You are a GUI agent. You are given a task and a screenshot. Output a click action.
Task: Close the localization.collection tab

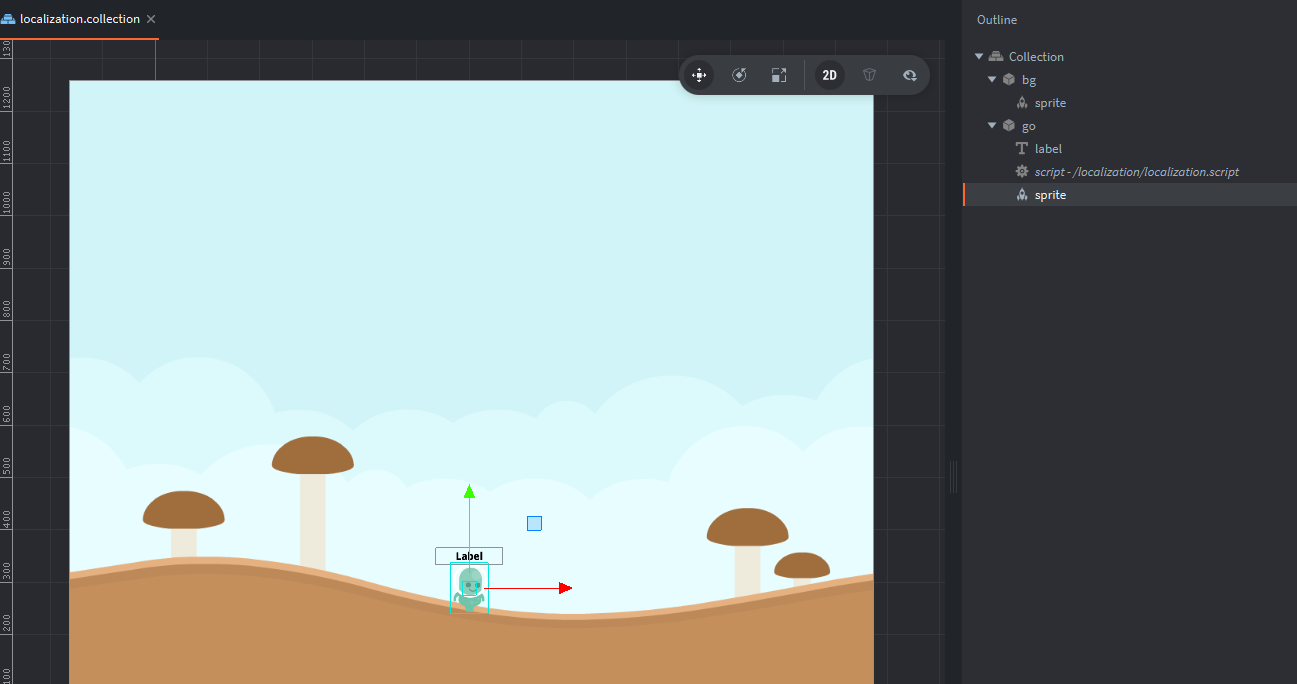[x=151, y=19]
